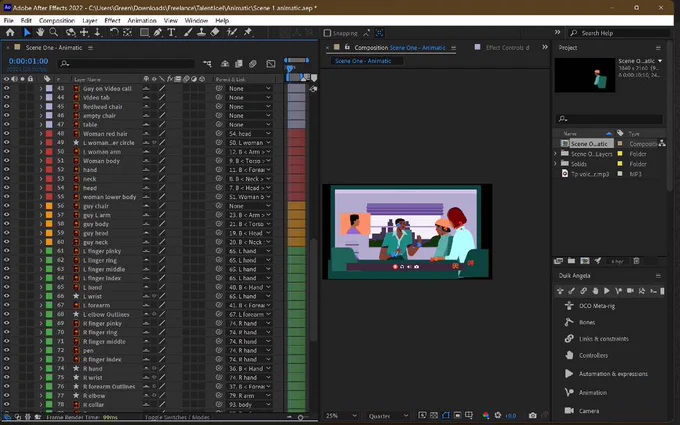Toggle the Snapping checkbox
Image resolution: width=680 pixels, height=425 pixels.
click(327, 33)
